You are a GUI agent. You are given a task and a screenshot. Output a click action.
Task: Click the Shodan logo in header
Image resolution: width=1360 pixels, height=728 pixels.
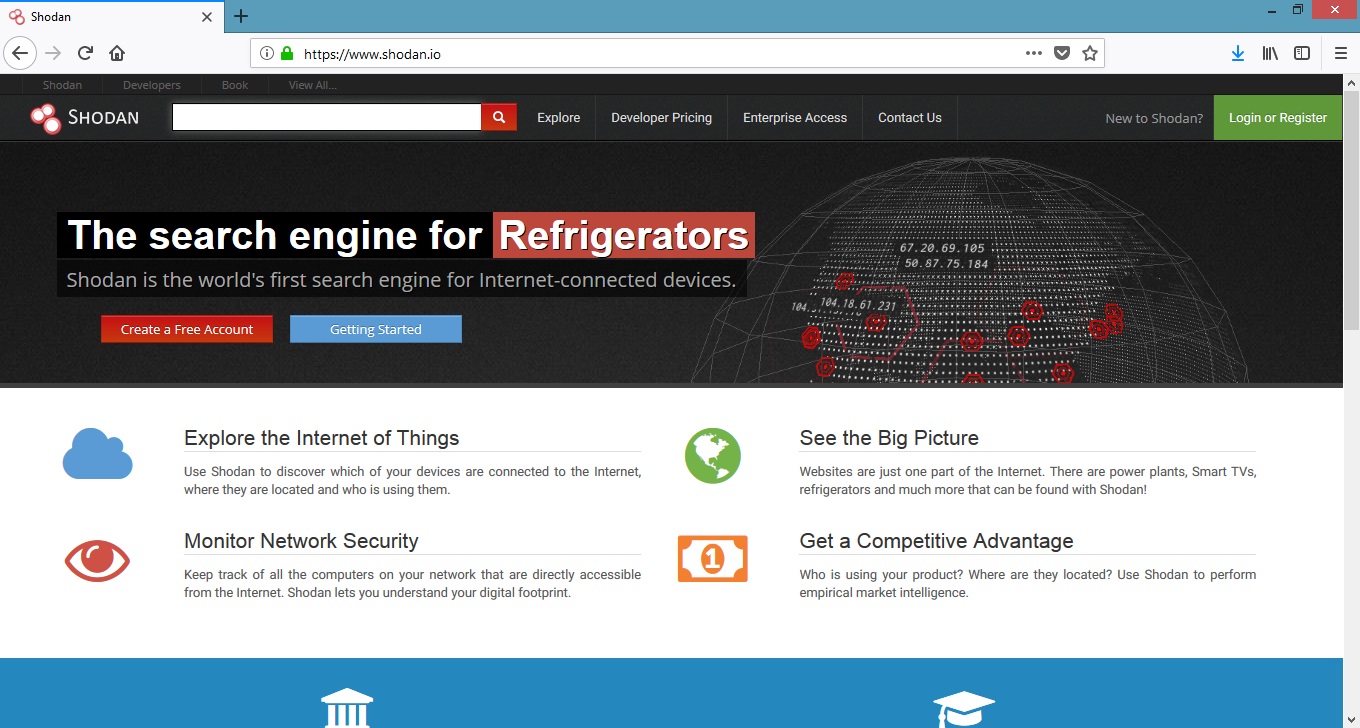(85, 118)
